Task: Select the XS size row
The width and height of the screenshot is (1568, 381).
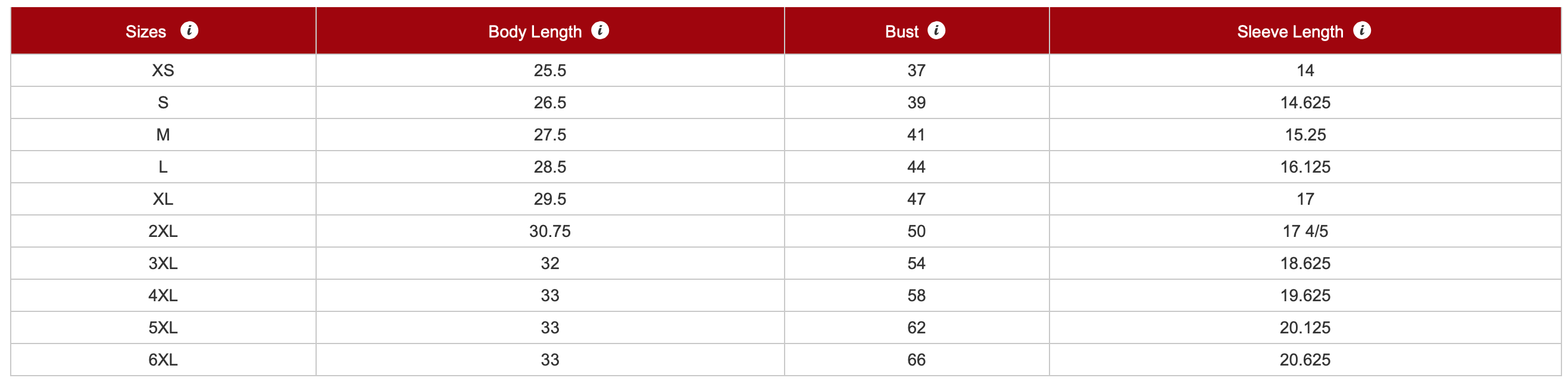Action: pyautogui.click(x=786, y=71)
